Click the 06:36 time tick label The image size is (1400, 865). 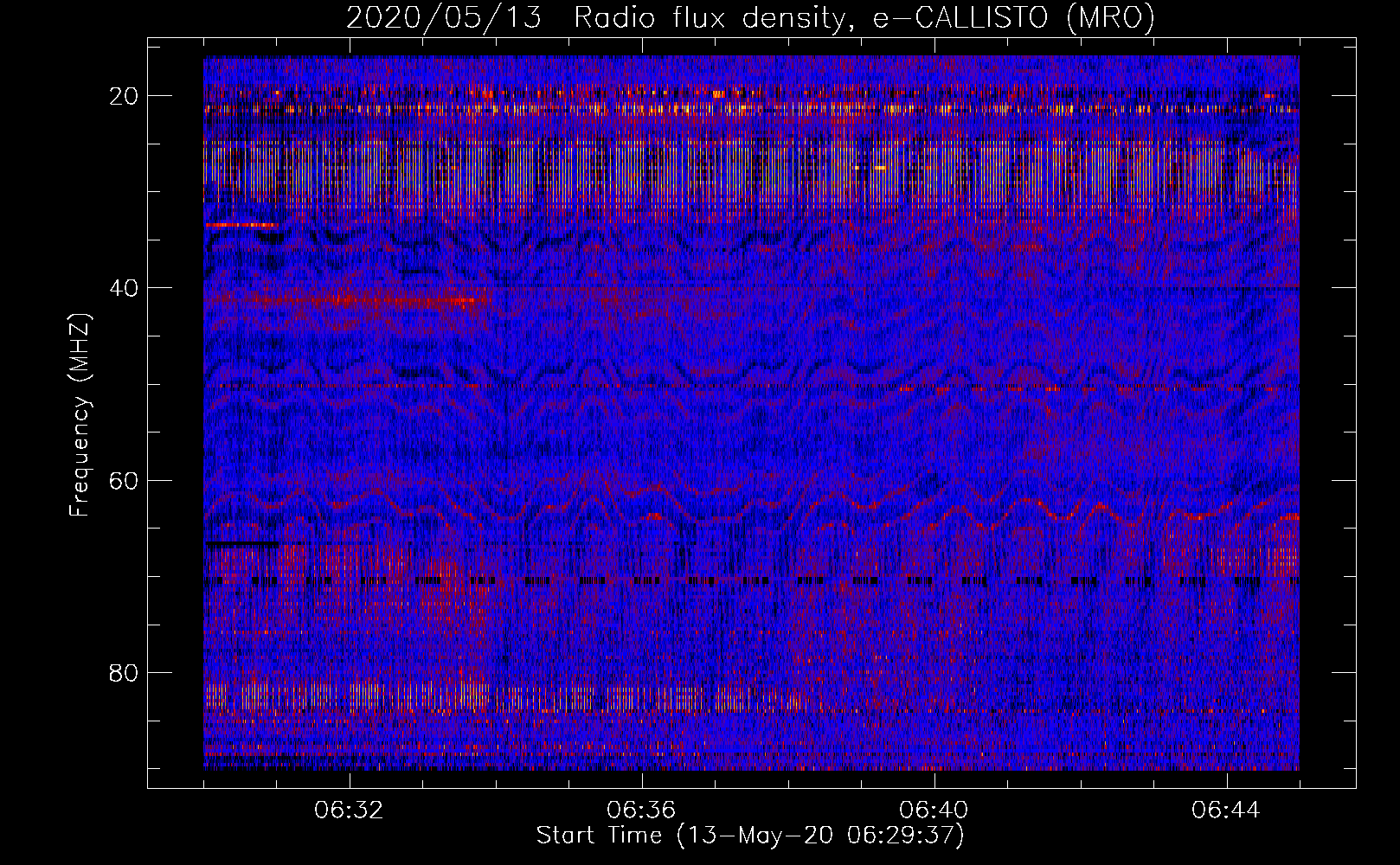(641, 811)
